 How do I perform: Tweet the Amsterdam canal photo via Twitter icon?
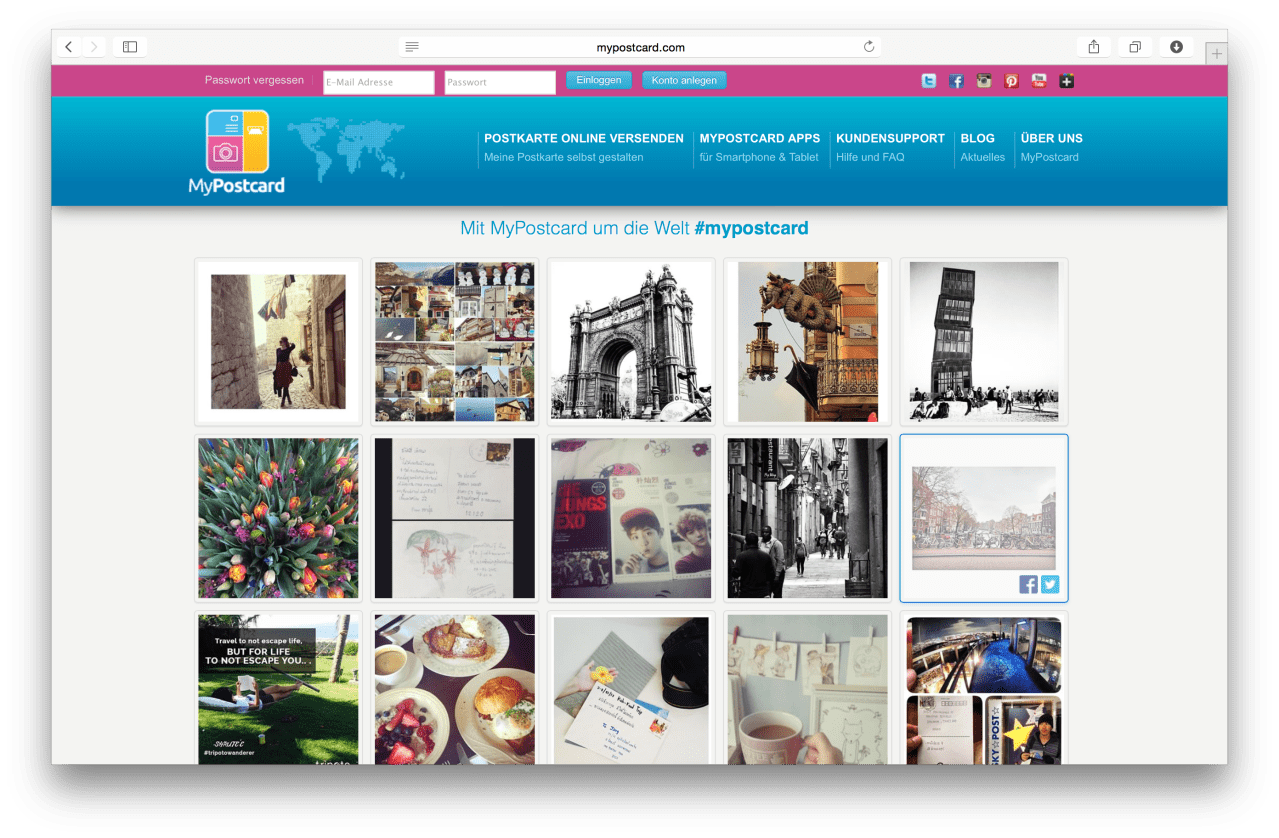pos(1049,585)
